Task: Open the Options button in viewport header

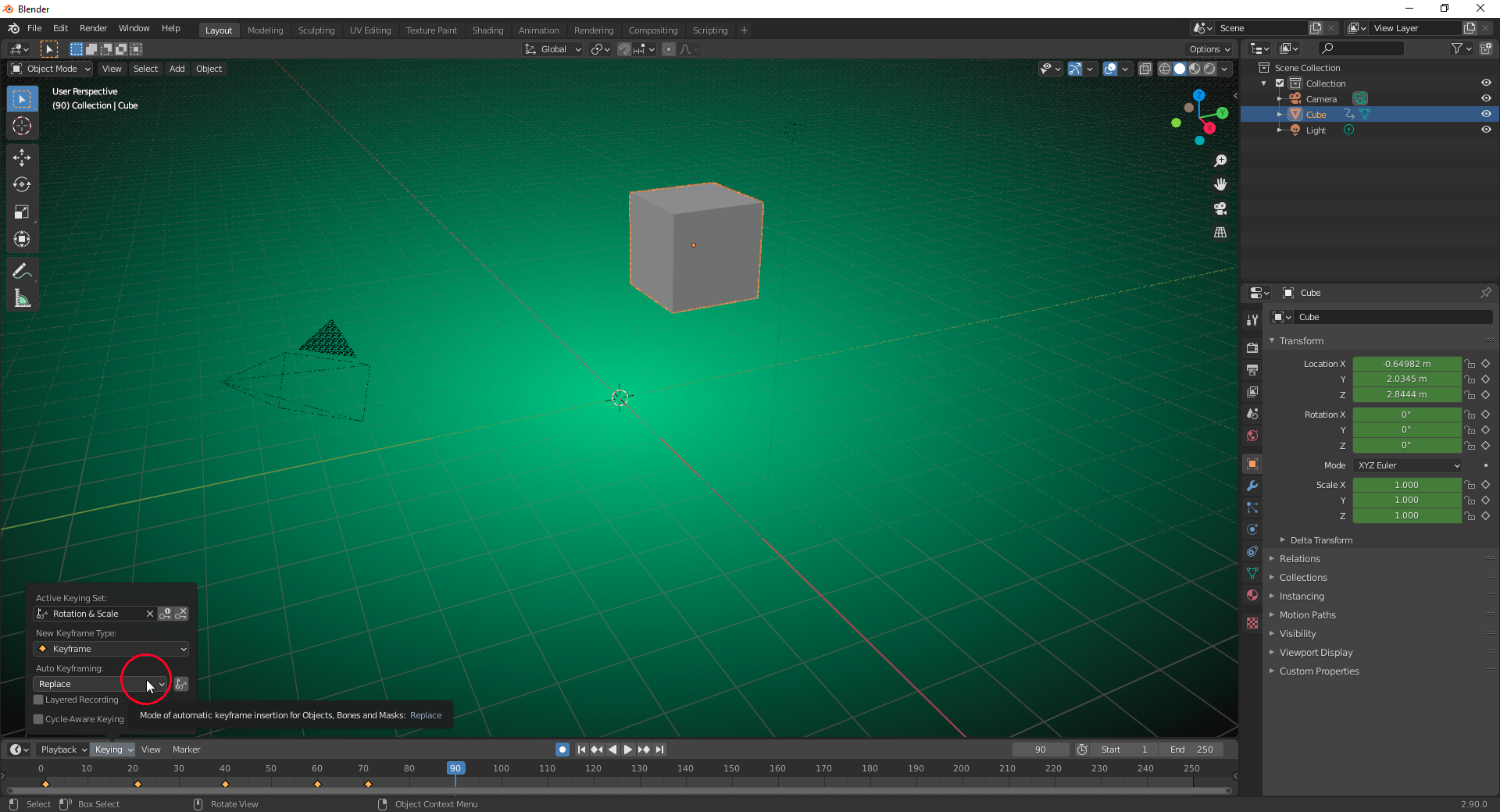Action: tap(1209, 49)
